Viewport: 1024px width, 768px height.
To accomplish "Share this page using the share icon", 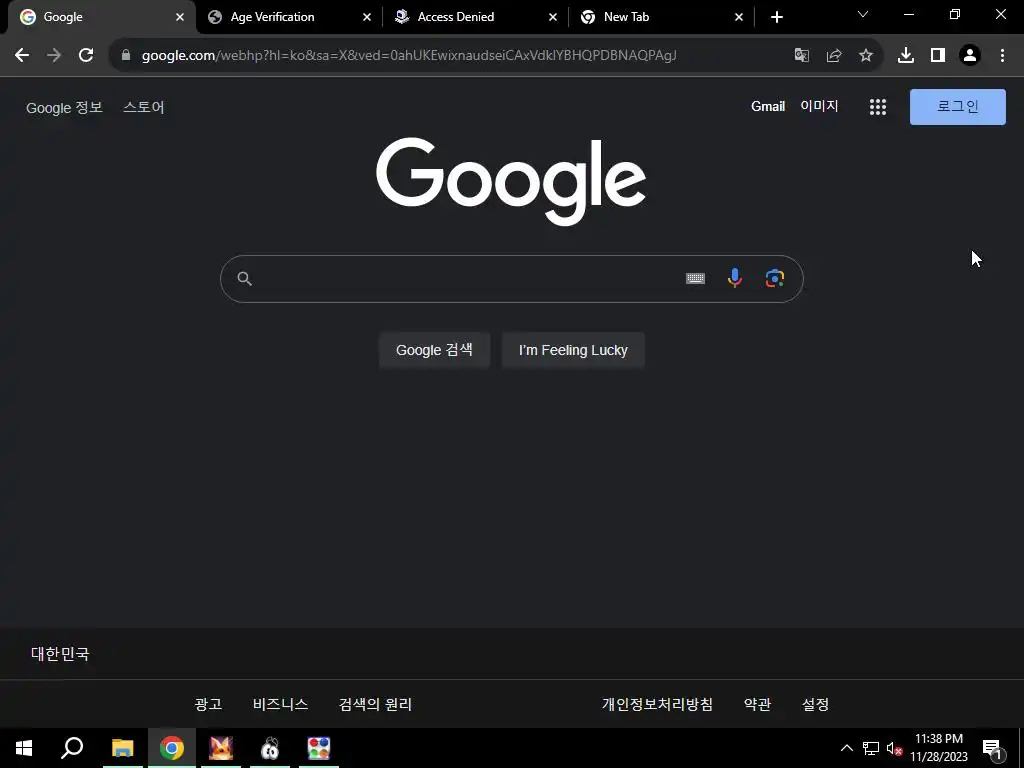I will (x=833, y=56).
